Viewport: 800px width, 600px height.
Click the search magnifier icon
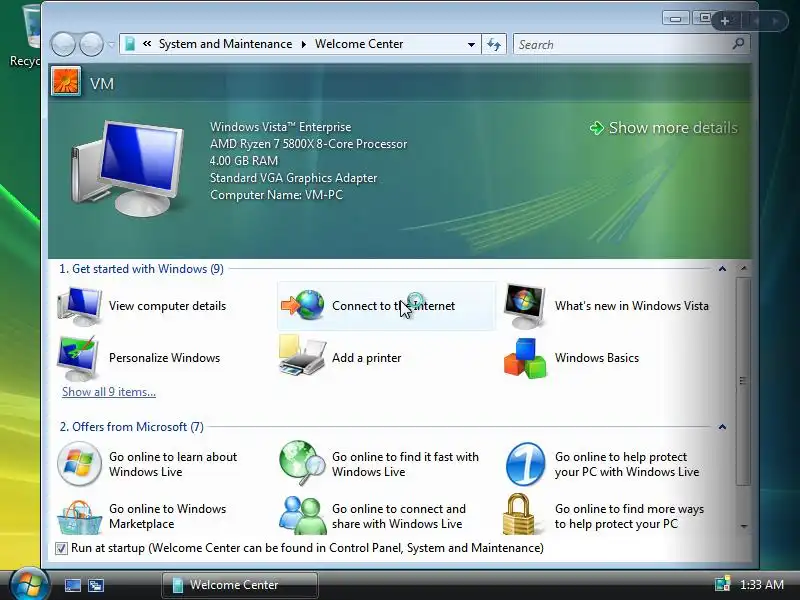click(738, 44)
